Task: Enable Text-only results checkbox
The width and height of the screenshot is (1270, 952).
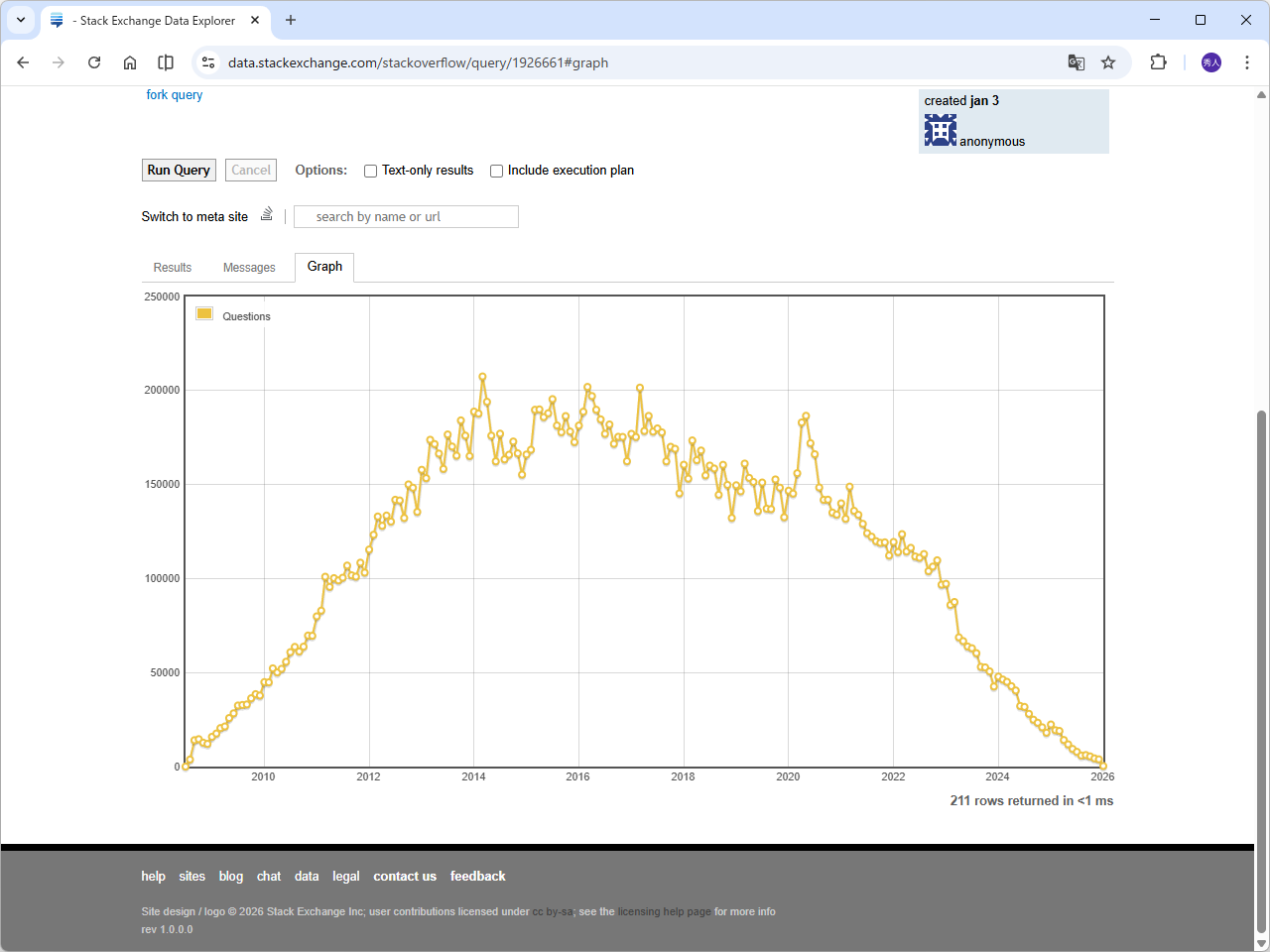Action: click(370, 171)
